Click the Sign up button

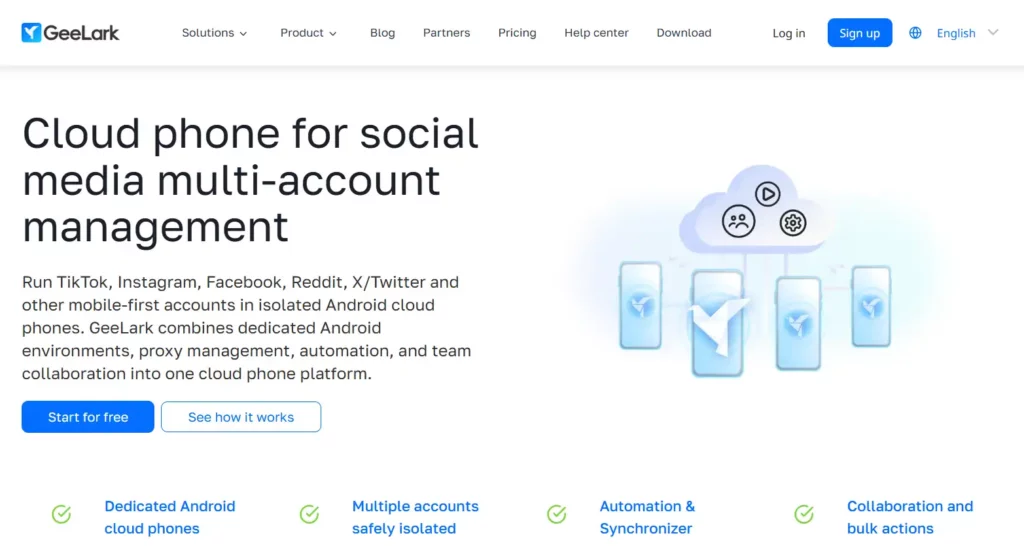pyautogui.click(x=859, y=33)
